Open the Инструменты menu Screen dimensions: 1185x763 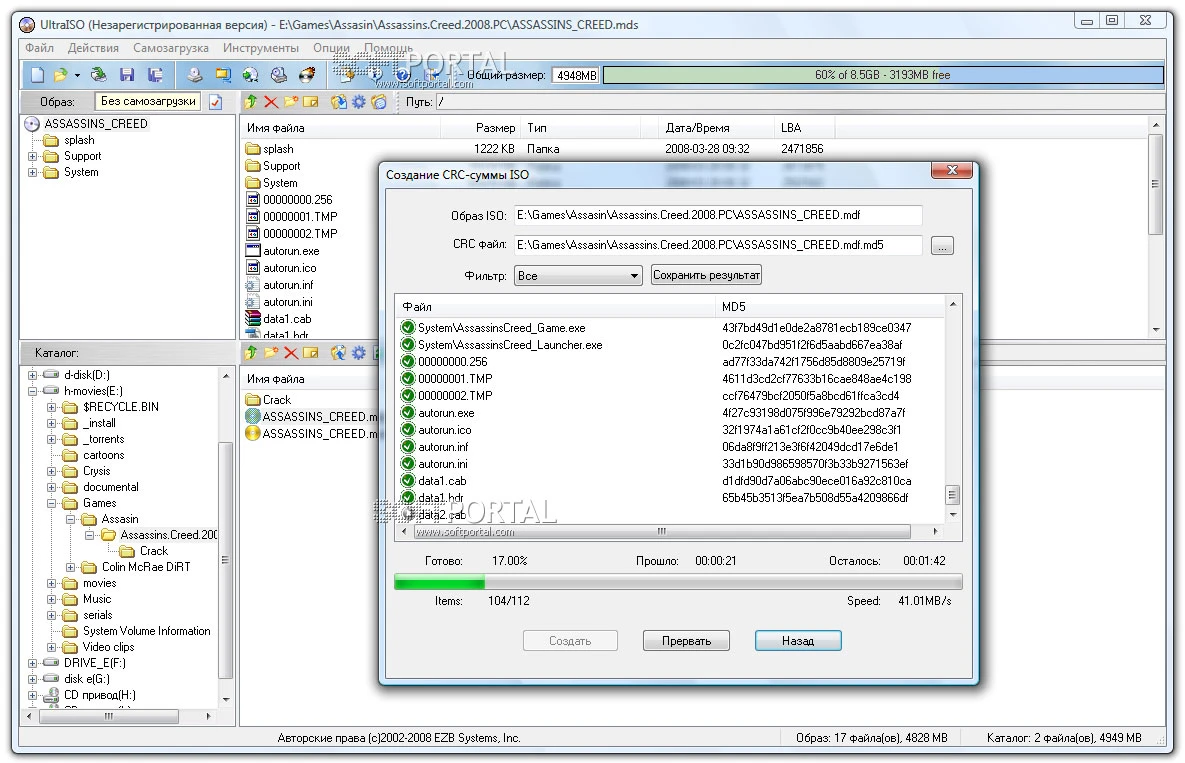point(260,48)
